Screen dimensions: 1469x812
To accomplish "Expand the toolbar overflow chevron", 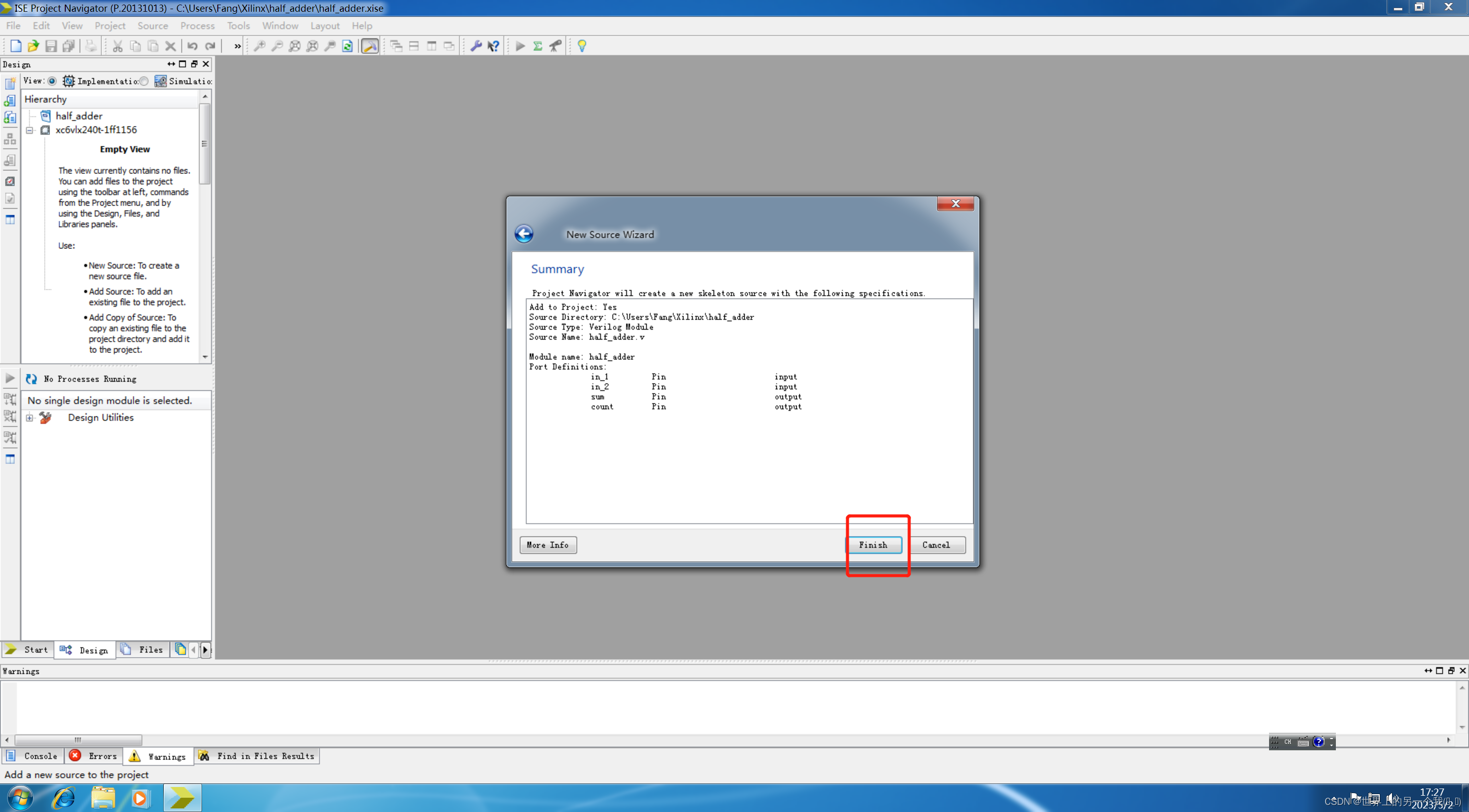I will [x=237, y=46].
